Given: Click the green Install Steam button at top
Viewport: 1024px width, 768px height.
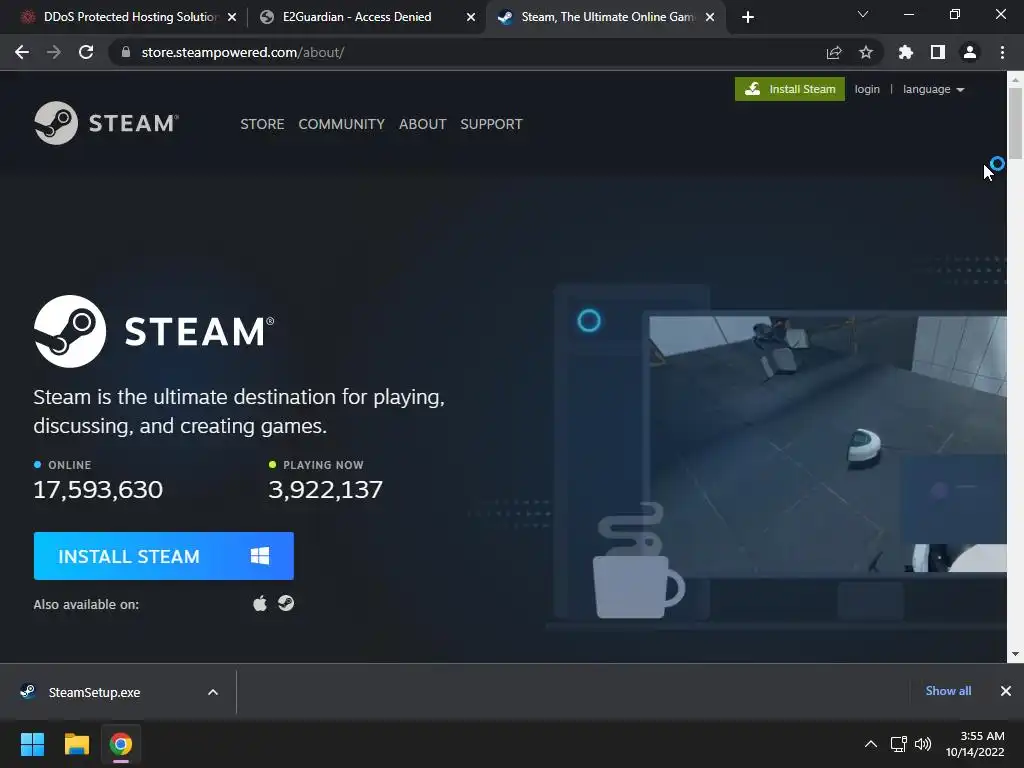Looking at the screenshot, I should coord(790,89).
